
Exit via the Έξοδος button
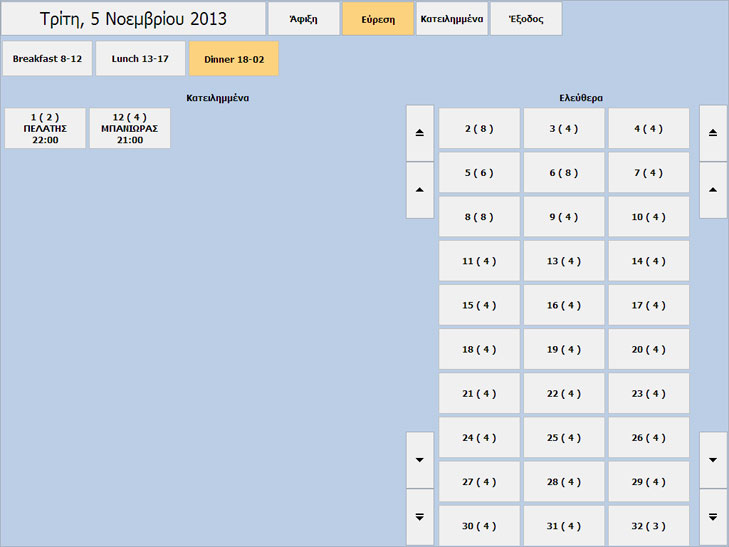click(x=526, y=19)
